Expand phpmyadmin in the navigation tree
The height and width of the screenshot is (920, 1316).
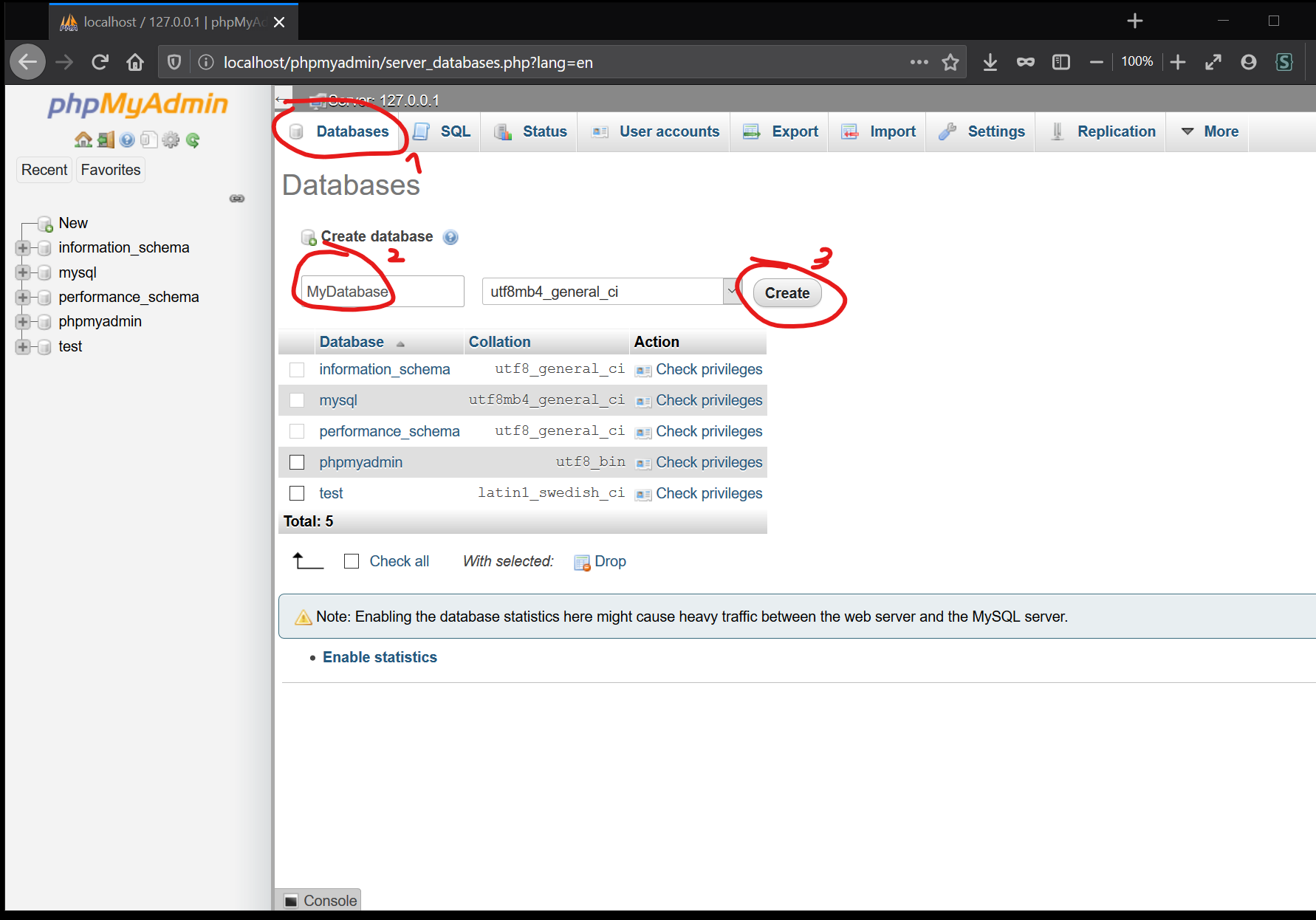pos(23,322)
